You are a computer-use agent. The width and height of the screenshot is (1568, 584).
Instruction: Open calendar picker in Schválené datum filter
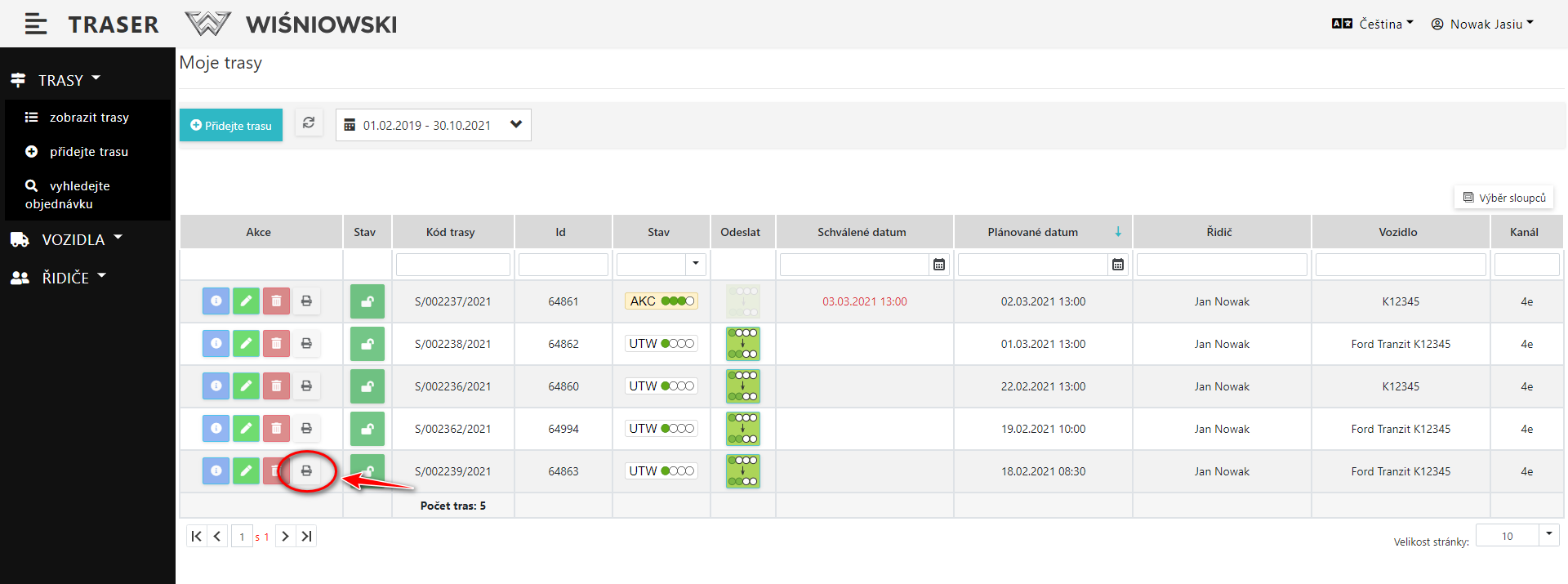coord(939,265)
